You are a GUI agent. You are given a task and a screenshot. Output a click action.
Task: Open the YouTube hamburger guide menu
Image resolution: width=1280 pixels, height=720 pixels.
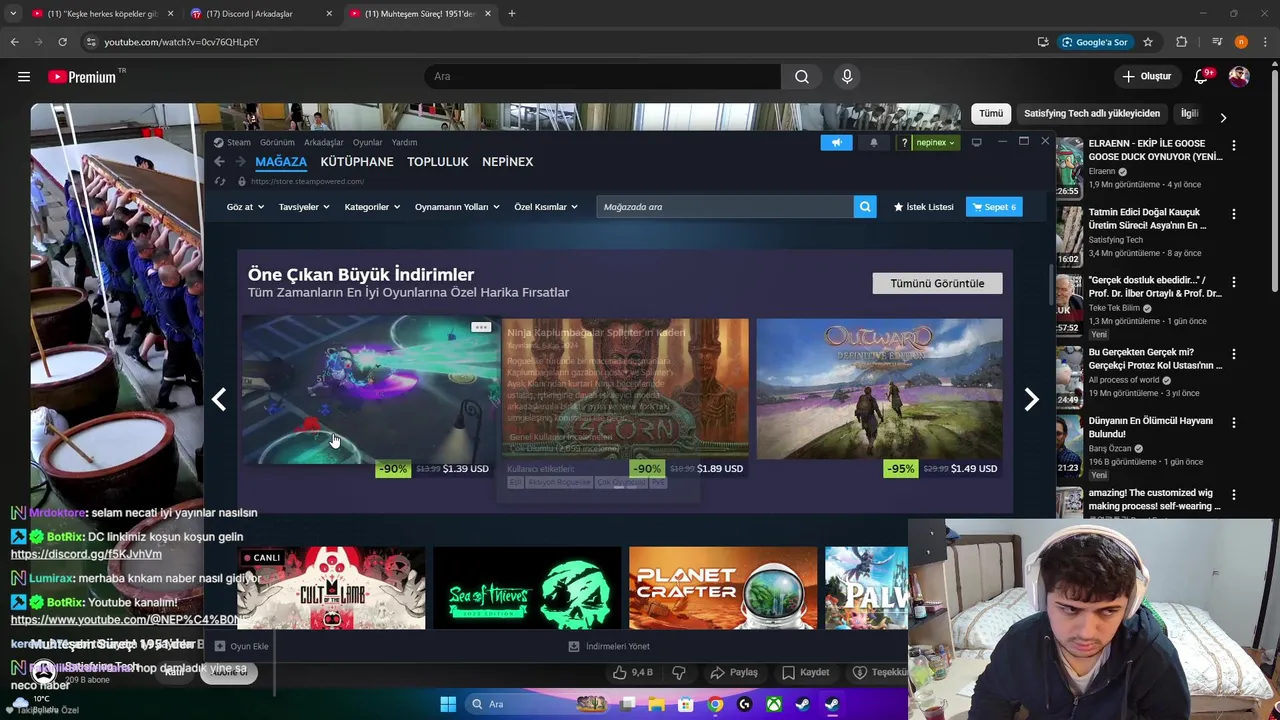(24, 76)
